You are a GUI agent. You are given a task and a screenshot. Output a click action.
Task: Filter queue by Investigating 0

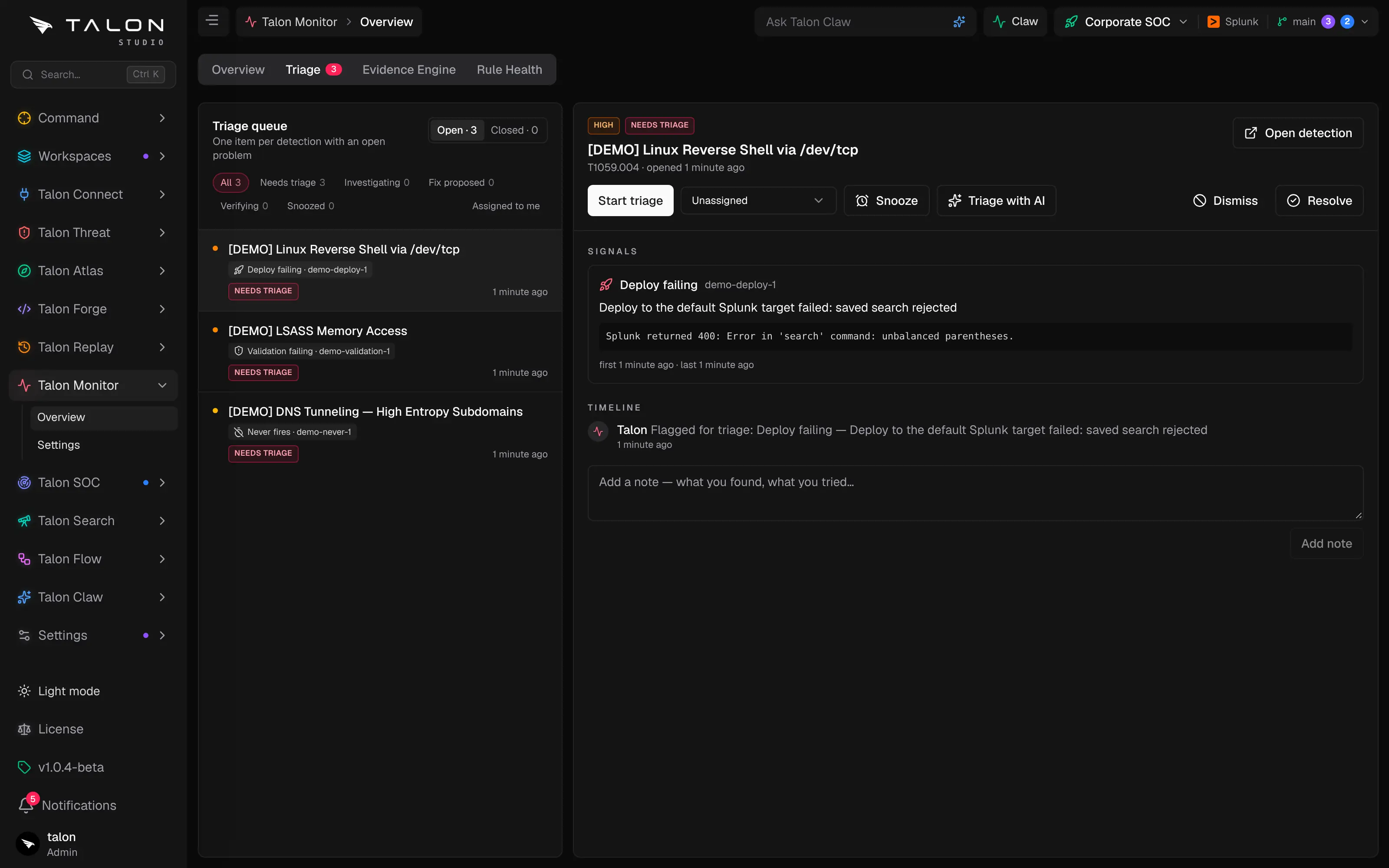click(x=376, y=183)
